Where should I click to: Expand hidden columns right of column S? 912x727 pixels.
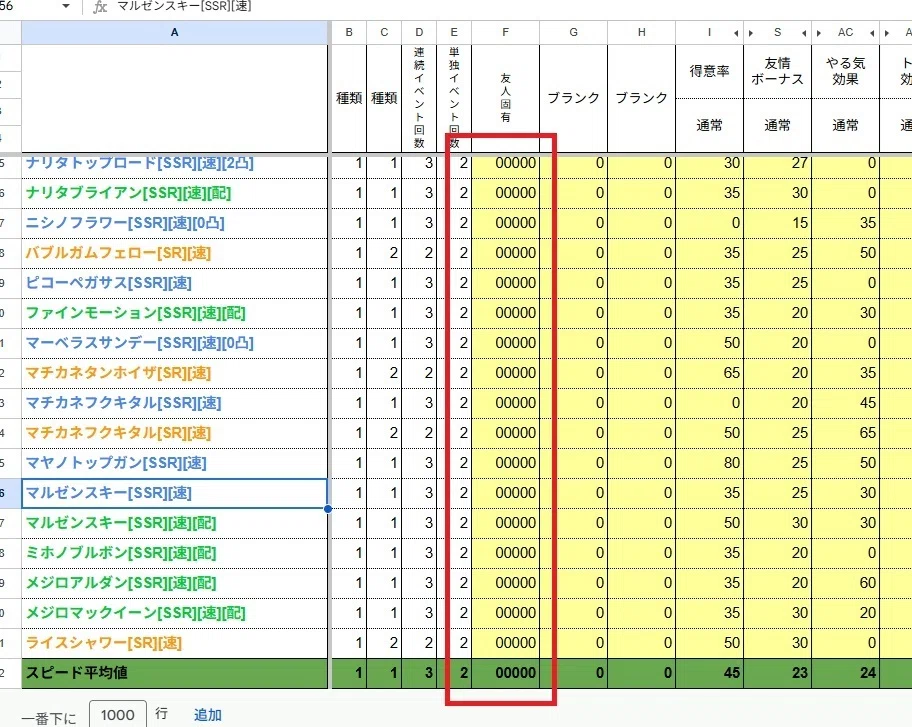point(804,33)
